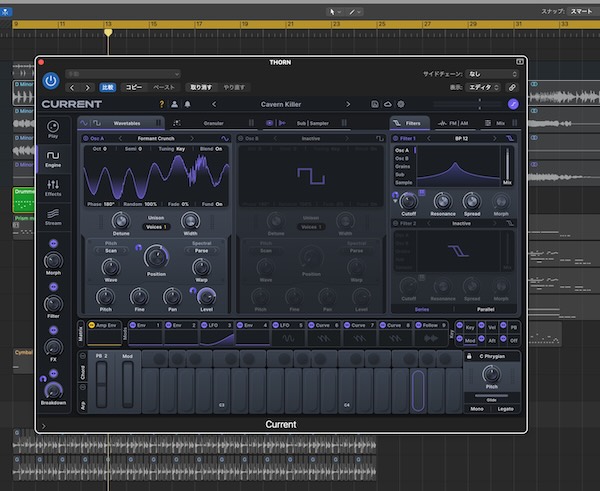Open the preset dropdown at plugin top
The height and width of the screenshot is (491, 600).
(123, 74)
